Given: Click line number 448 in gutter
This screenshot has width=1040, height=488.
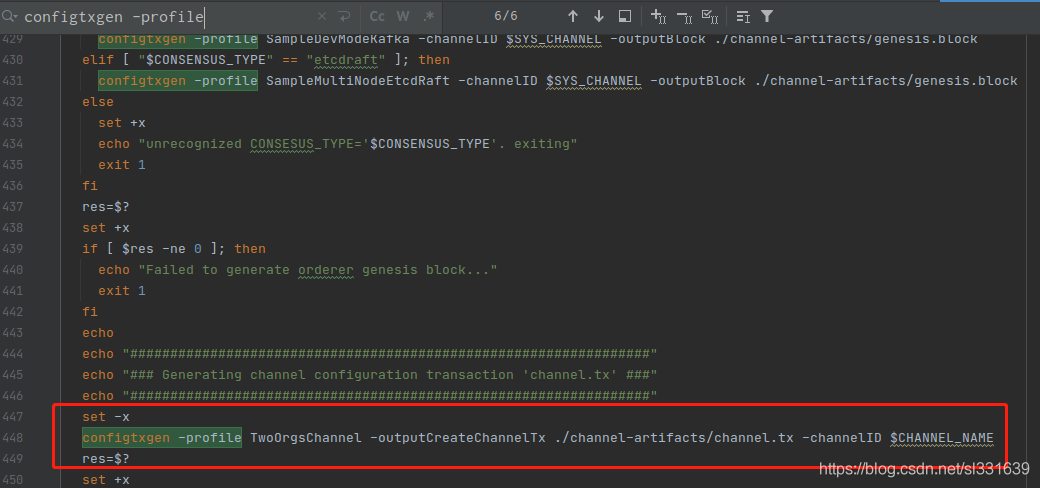Looking at the screenshot, I should pos(13,438).
